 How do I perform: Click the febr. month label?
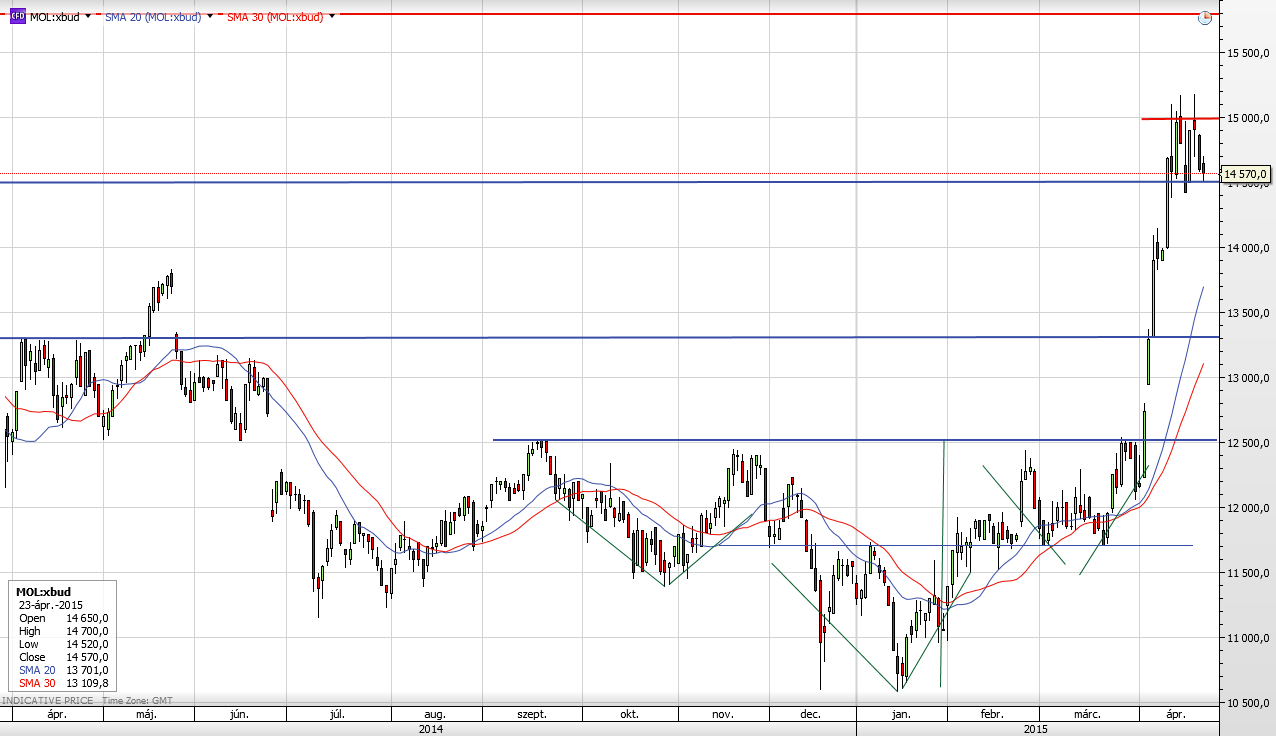991,715
